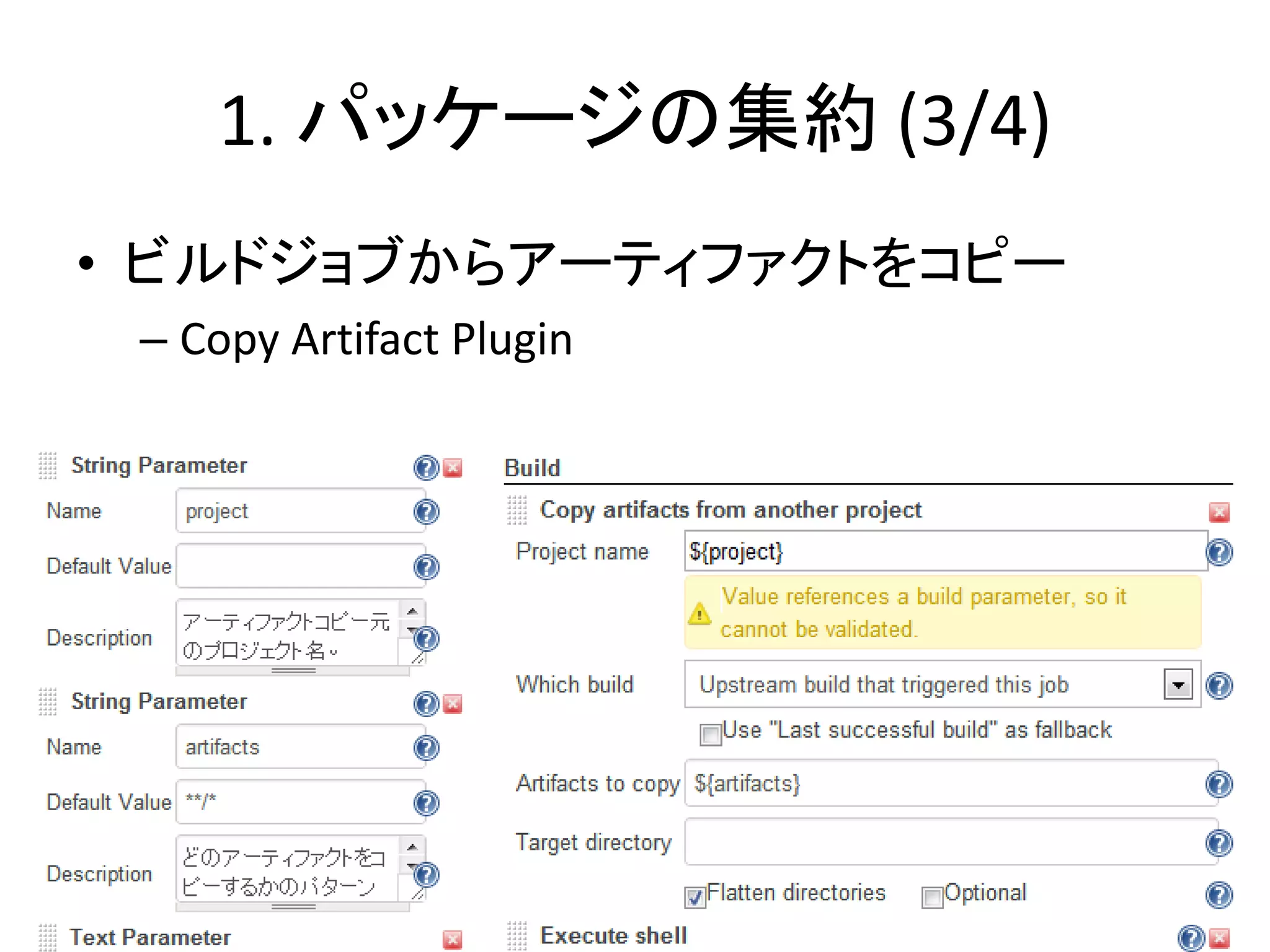Open help for Artifacts to copy

1219,784
